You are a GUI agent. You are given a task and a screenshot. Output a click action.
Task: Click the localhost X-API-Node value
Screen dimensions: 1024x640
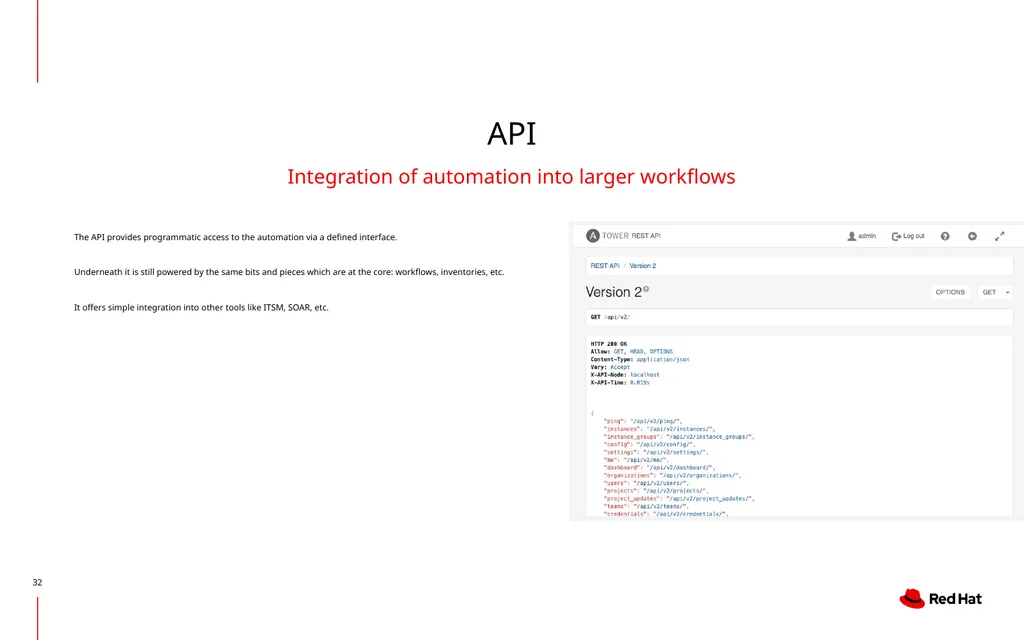tap(645, 375)
